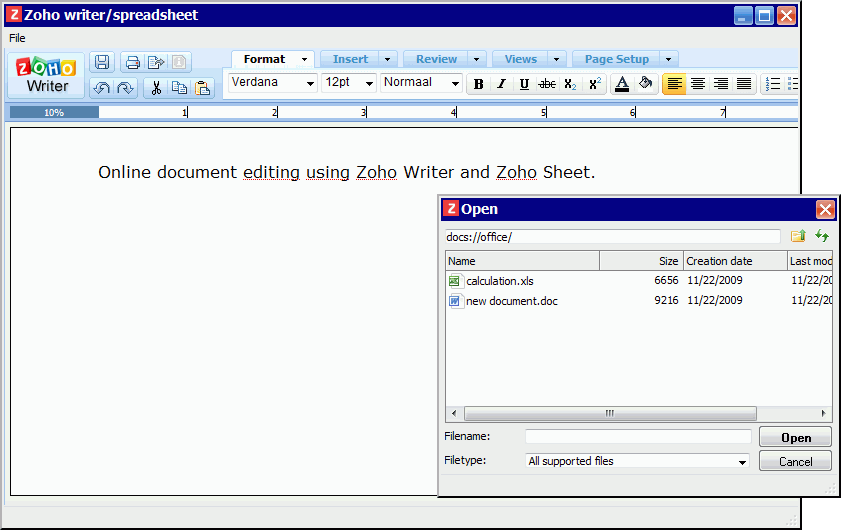841x530 pixels.
Task: Close the Open dialog
Action: point(825,209)
